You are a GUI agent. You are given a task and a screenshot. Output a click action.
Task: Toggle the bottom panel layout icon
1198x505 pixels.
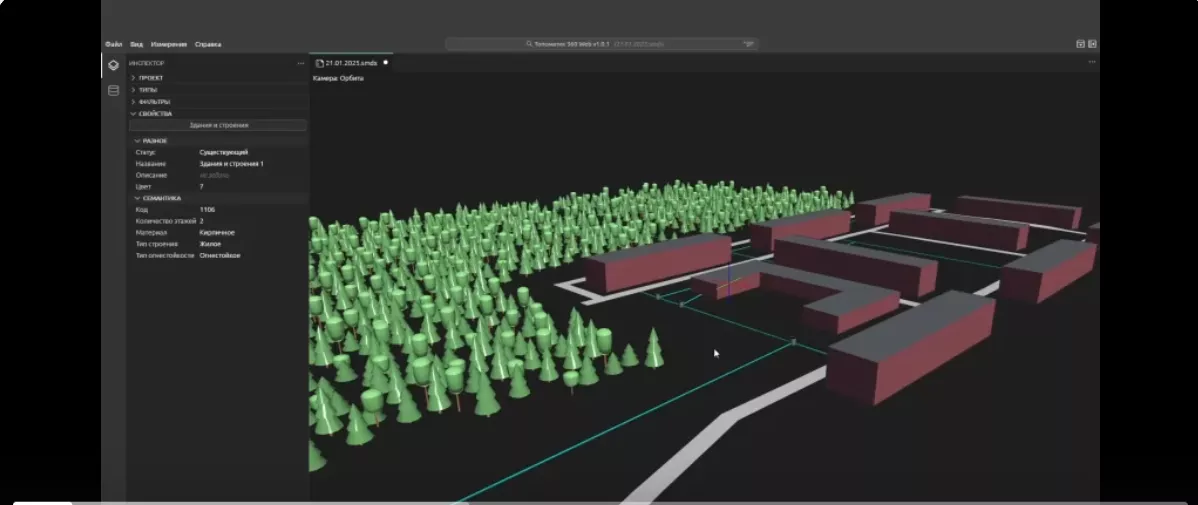pyautogui.click(x=1080, y=44)
